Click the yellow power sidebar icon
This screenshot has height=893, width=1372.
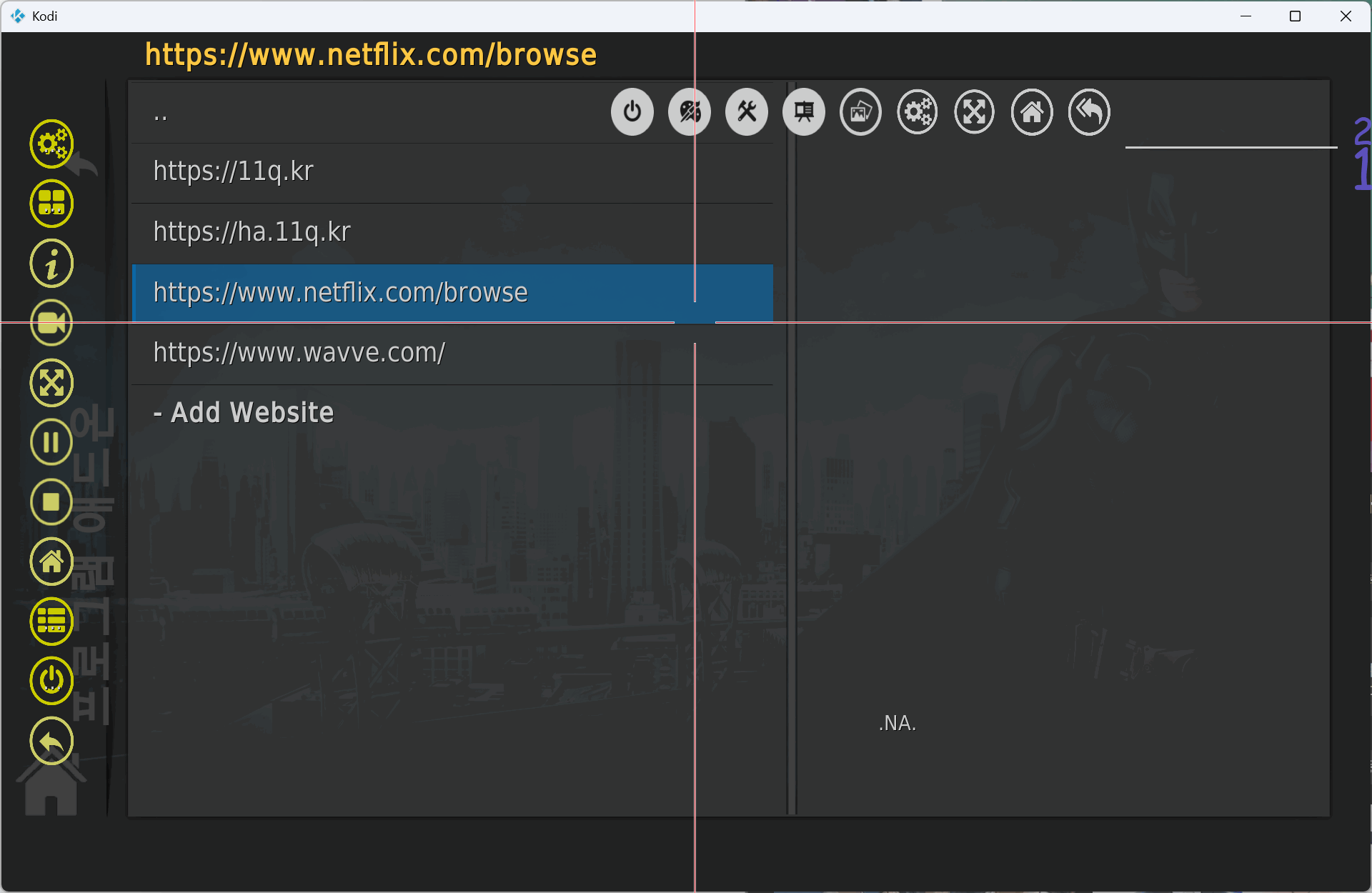click(51, 681)
